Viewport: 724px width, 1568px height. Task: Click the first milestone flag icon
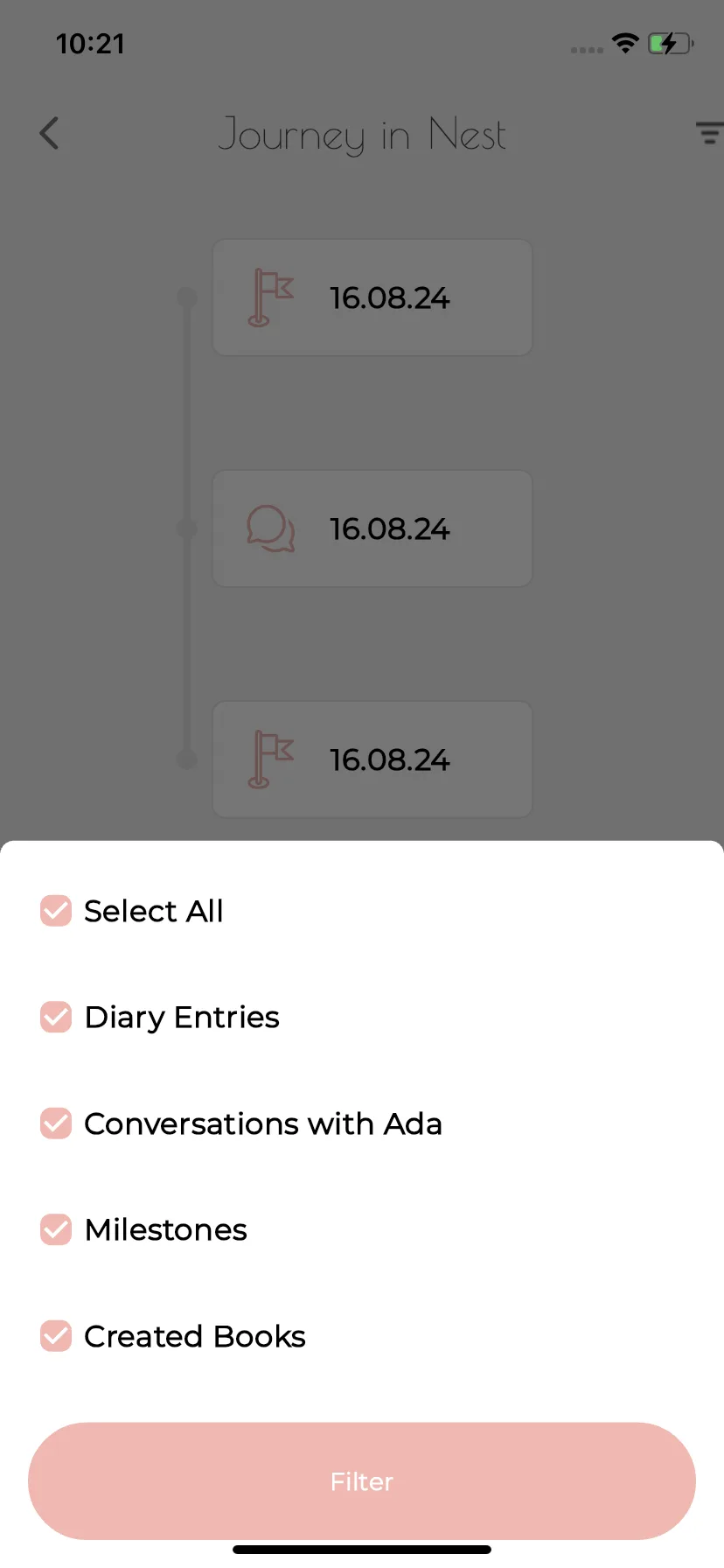coord(270,297)
